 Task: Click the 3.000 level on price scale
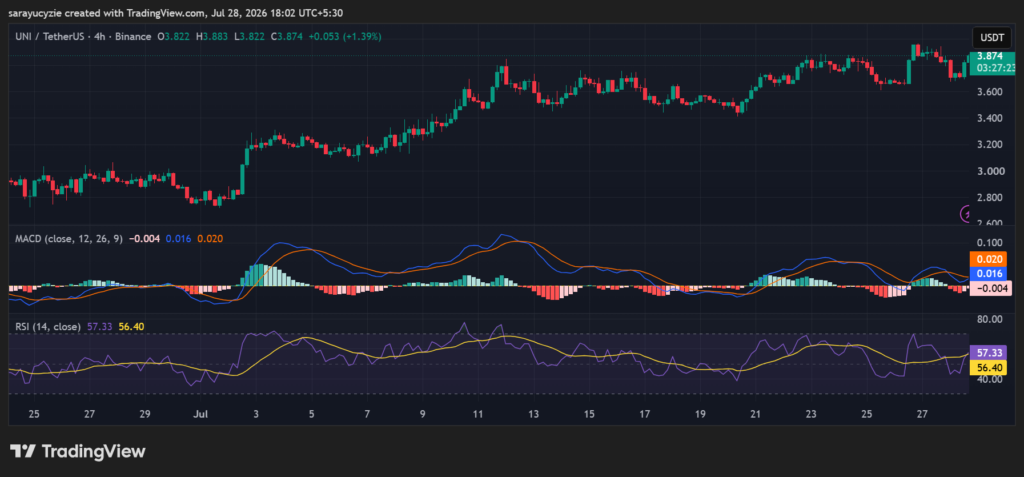point(988,171)
